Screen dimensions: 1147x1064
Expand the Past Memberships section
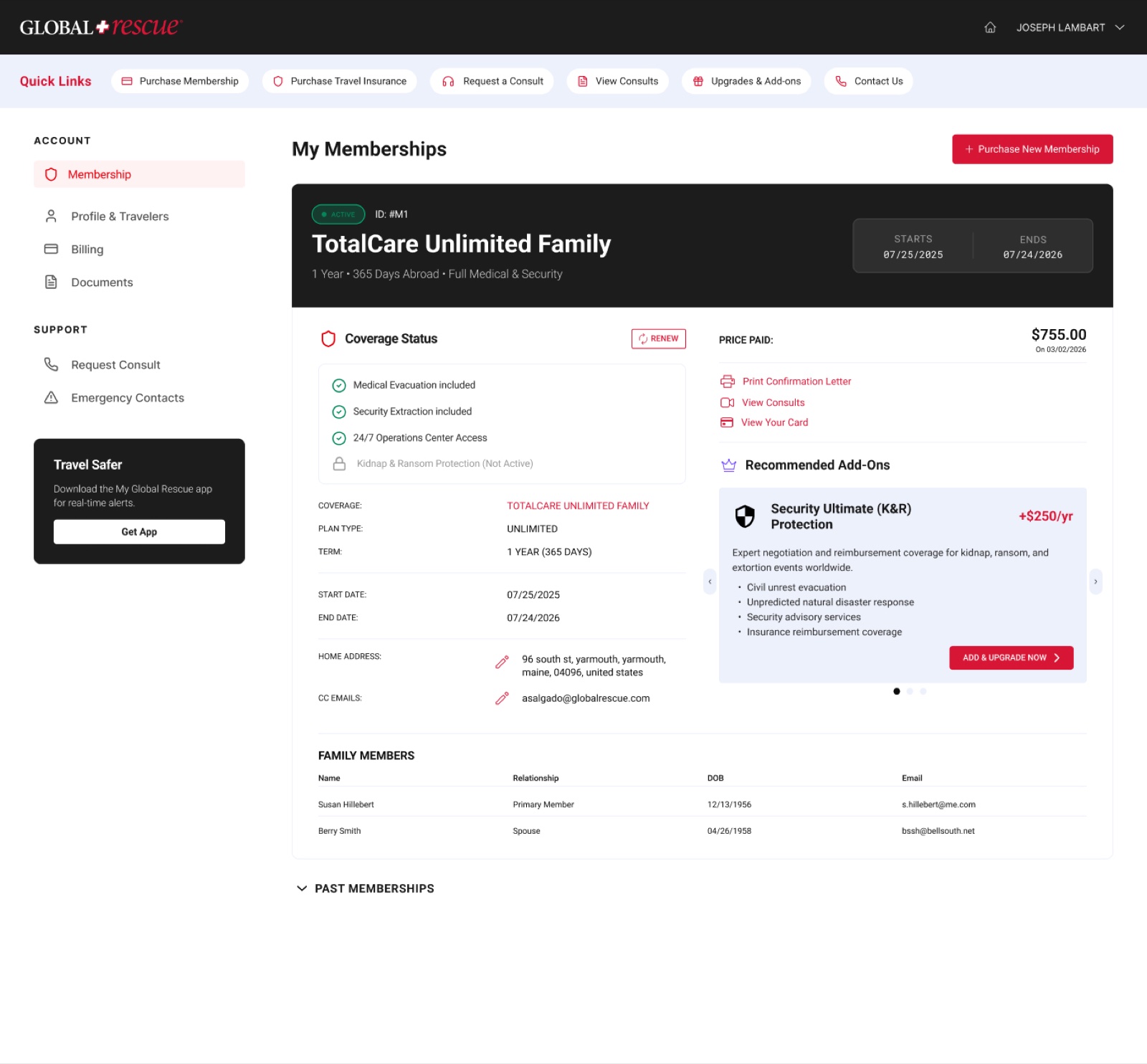coord(365,889)
